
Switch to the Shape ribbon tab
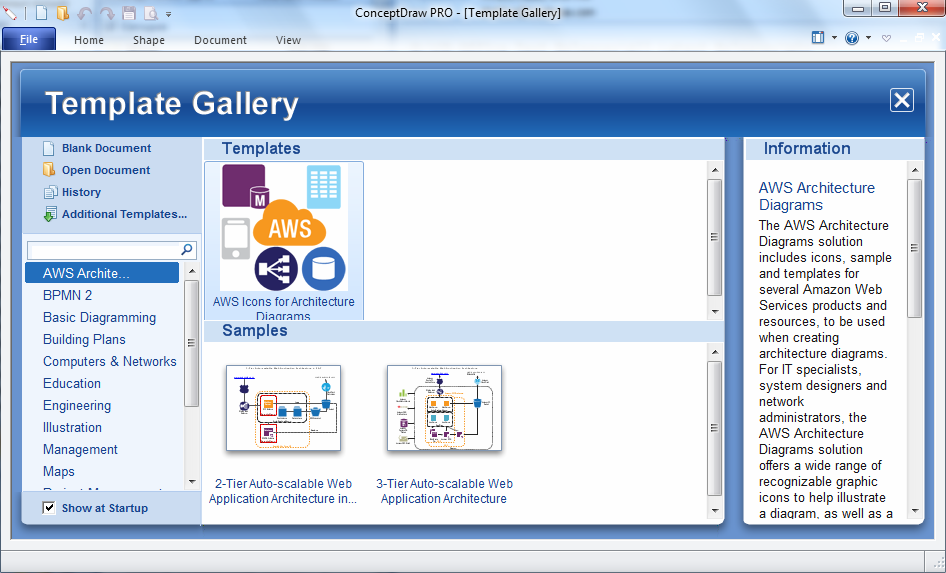point(149,40)
